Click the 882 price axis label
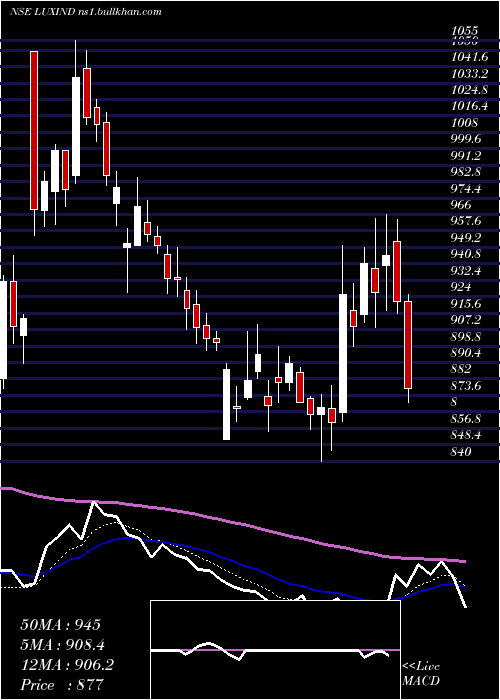500x700 pixels. coord(462,370)
